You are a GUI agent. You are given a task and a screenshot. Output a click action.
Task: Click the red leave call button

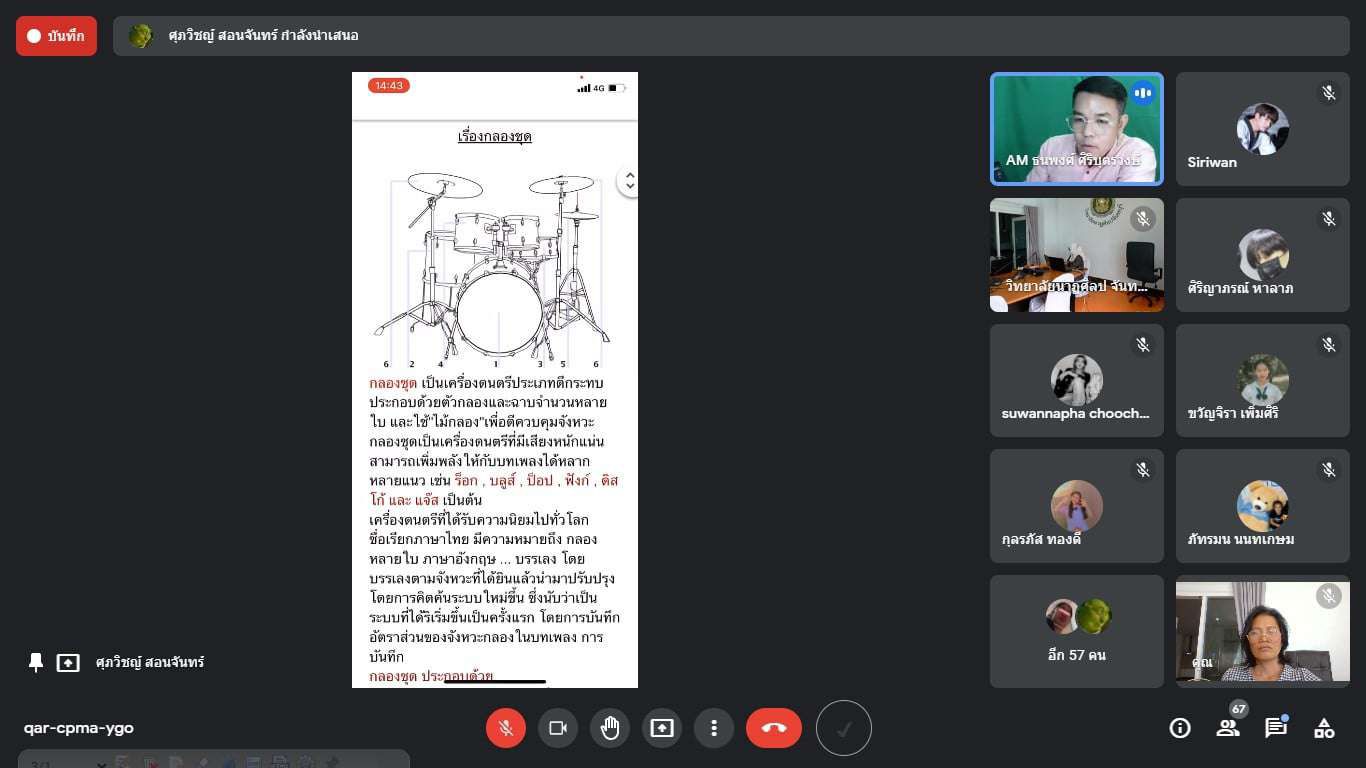point(773,728)
